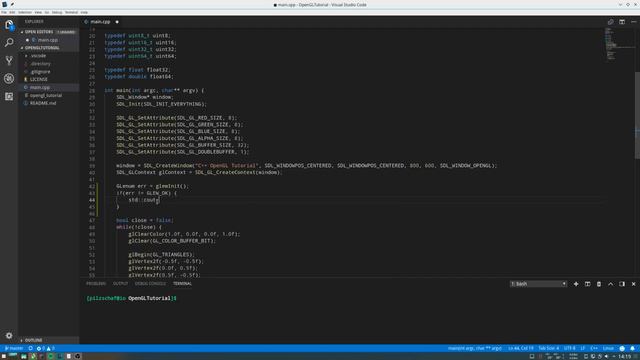Open the Terminal menu
The image size is (640, 360).
click(x=71, y=12)
